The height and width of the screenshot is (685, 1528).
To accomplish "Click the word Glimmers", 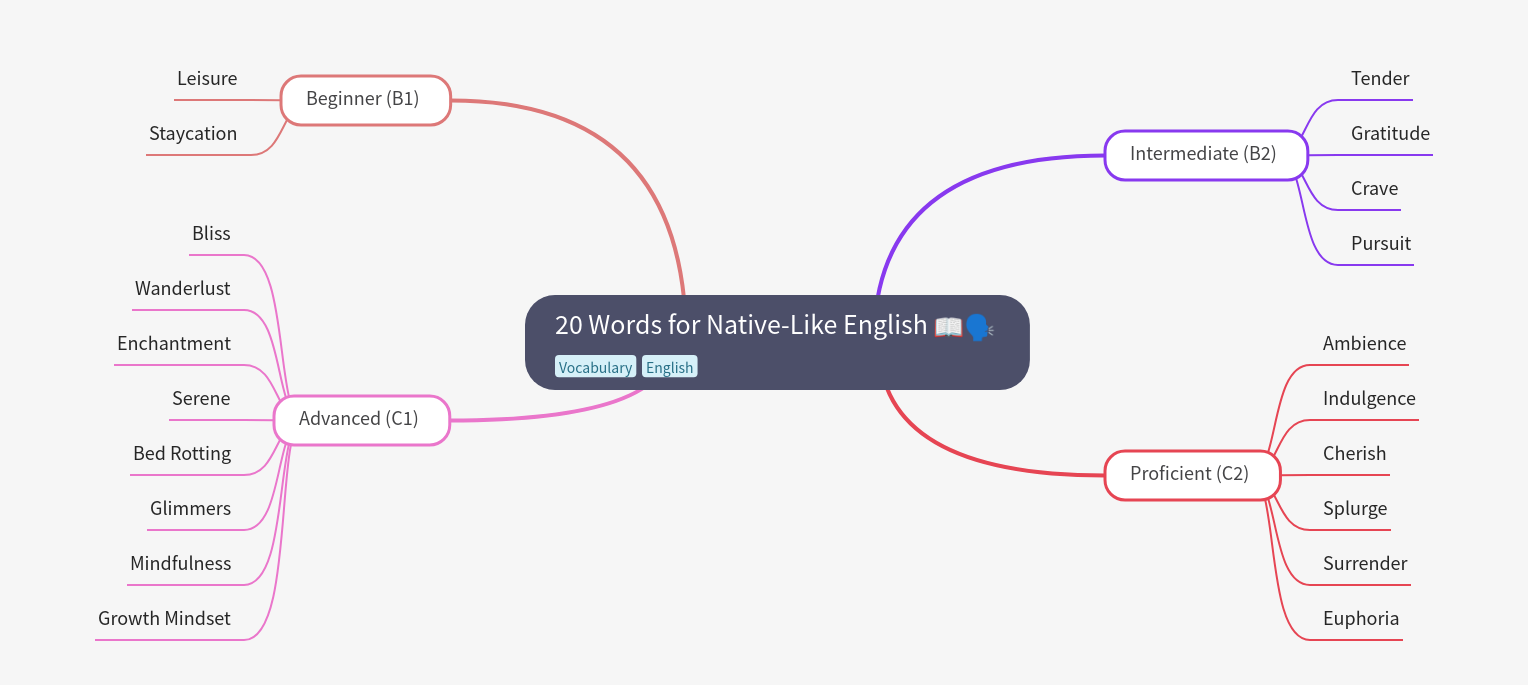I will (190, 508).
